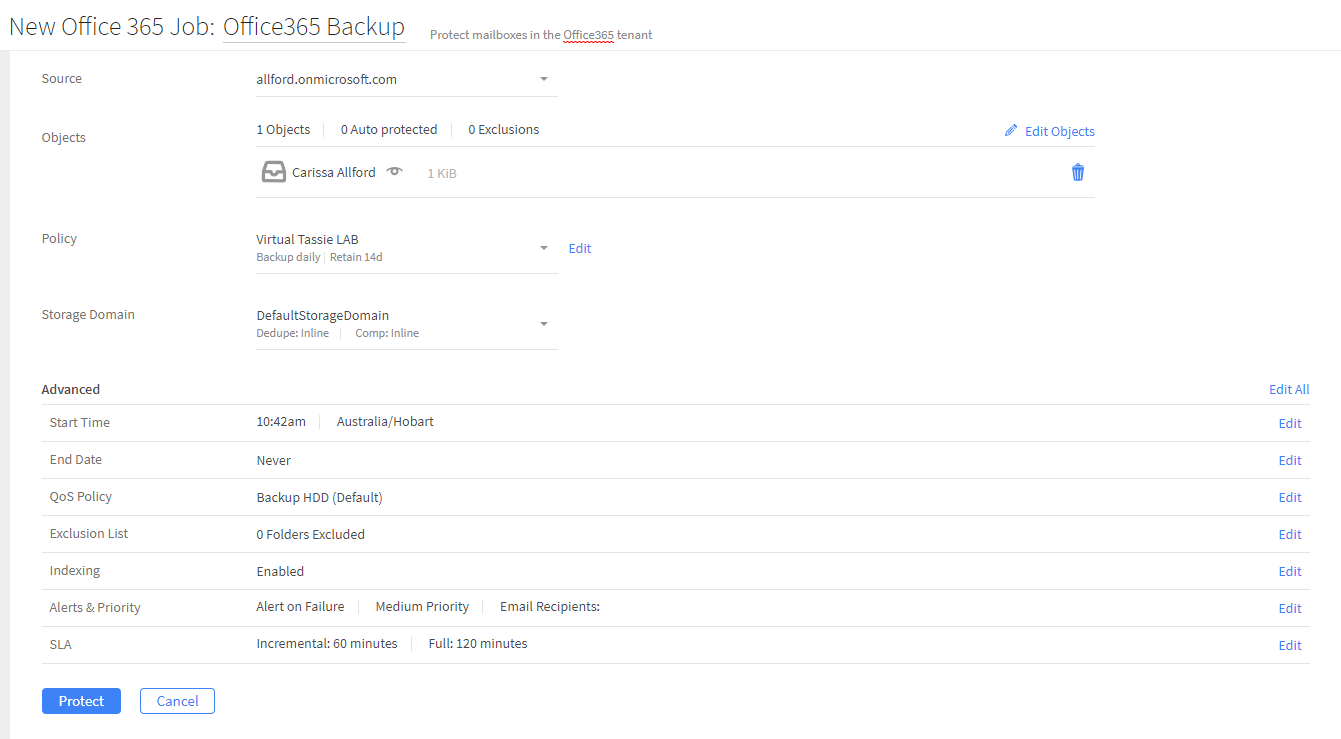Click the Alert on Failure value
Image resolution: width=1341 pixels, height=739 pixels.
(x=300, y=606)
